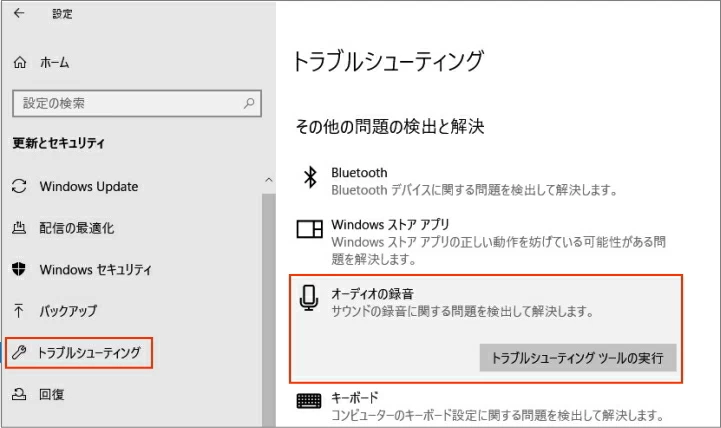
Task: Click the sidebar scrollbar up arrow
Action: [x=269, y=180]
